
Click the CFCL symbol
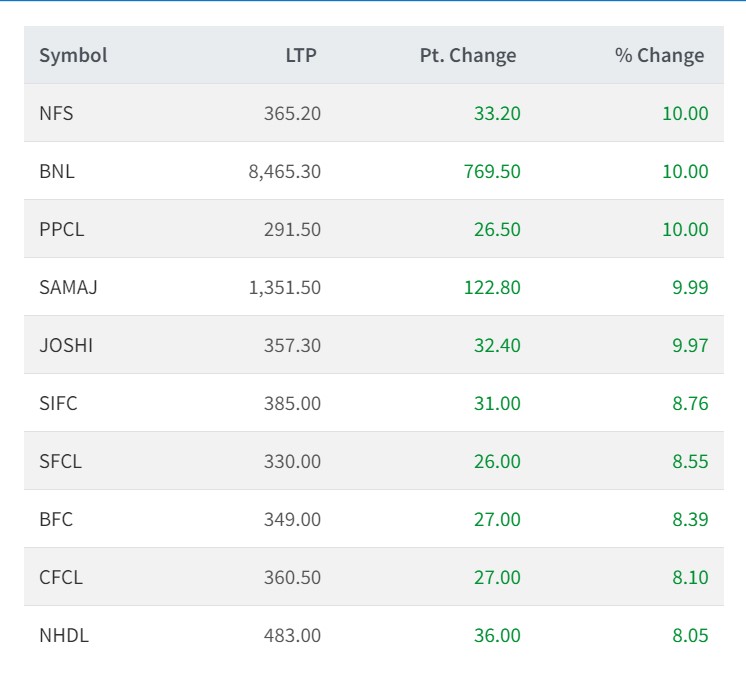[61, 577]
